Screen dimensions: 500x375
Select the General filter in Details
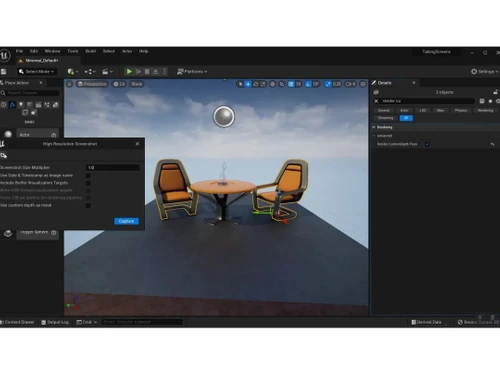pyautogui.click(x=384, y=110)
